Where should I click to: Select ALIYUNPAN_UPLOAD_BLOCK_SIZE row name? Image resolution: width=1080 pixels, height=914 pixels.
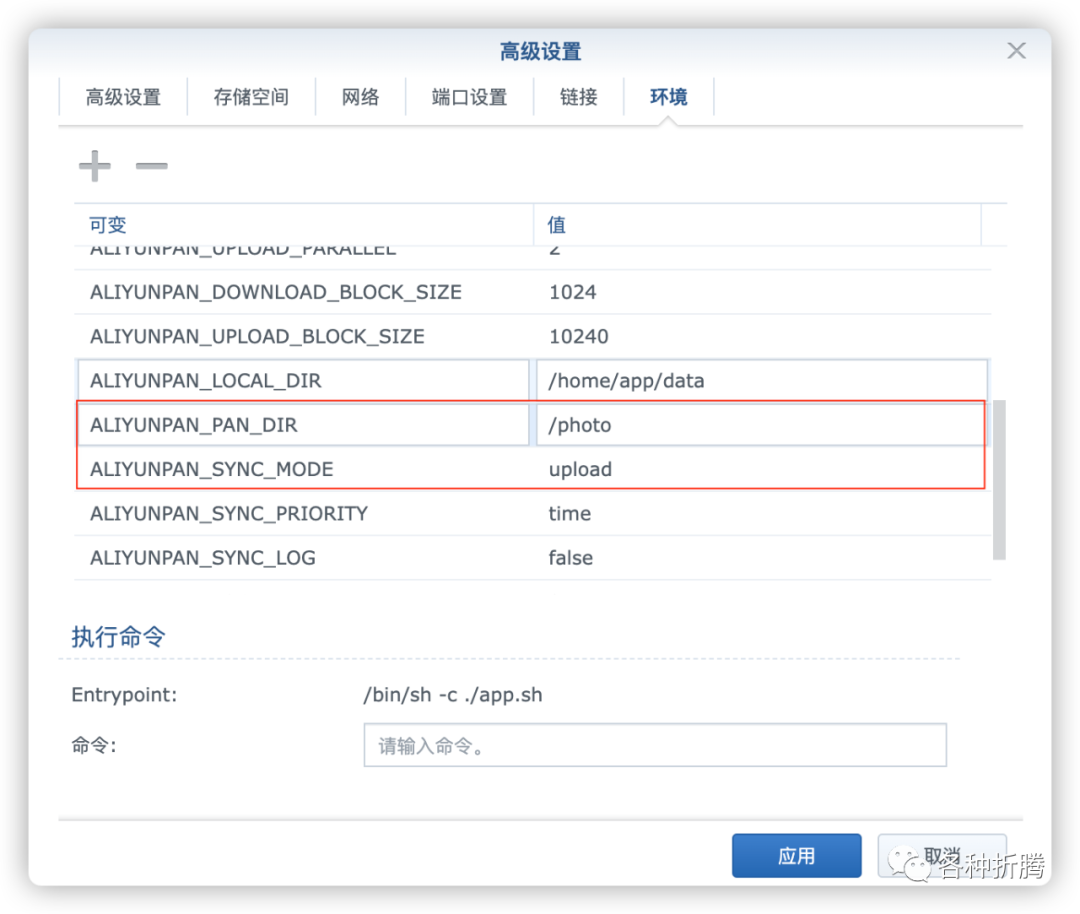(257, 336)
